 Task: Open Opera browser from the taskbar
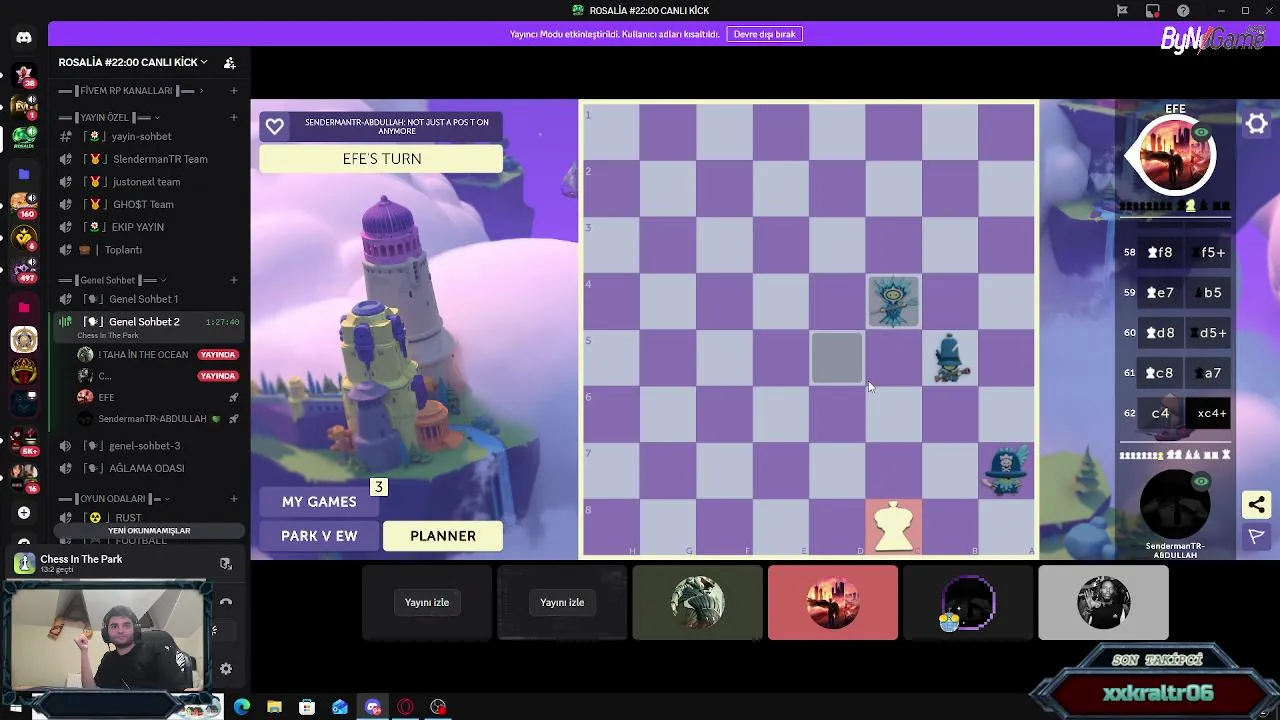(x=405, y=707)
